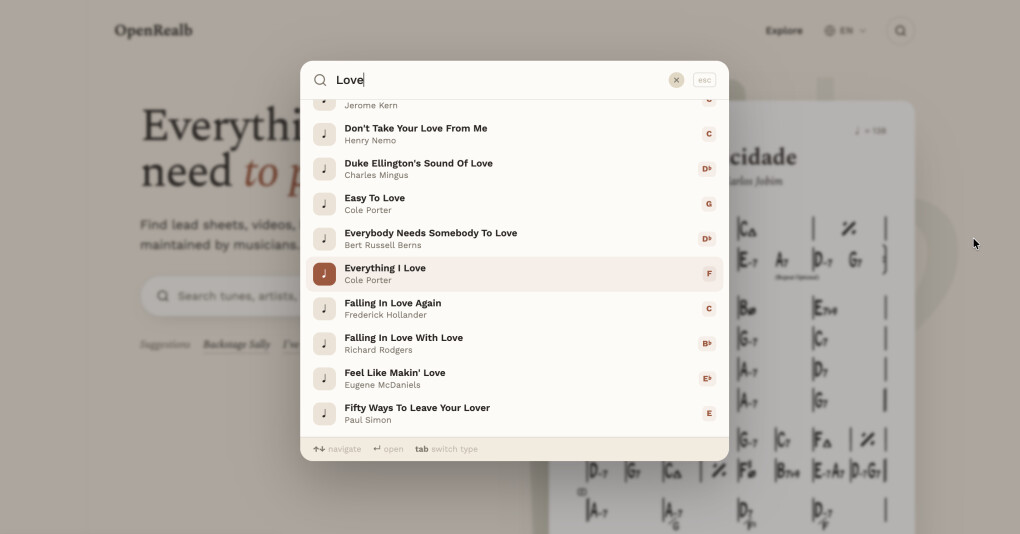Open Falling In Love With Love result
Screen dimensions: 1020x534
pos(515,343)
